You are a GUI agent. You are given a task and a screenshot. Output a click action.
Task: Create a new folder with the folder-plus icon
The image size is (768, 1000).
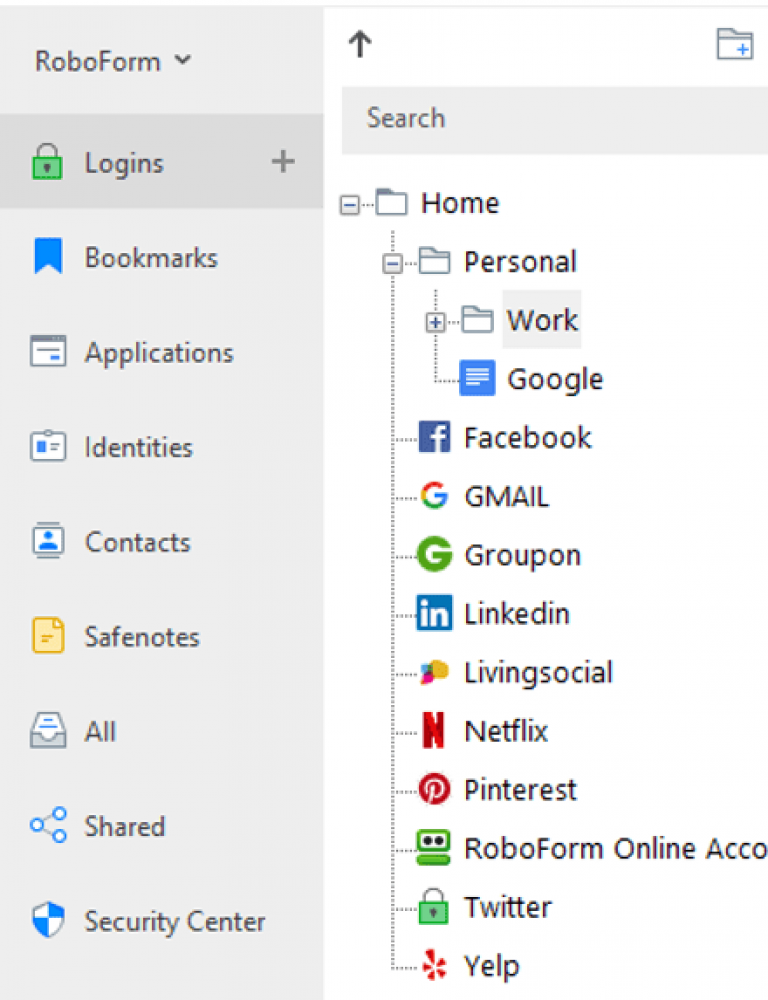click(735, 44)
